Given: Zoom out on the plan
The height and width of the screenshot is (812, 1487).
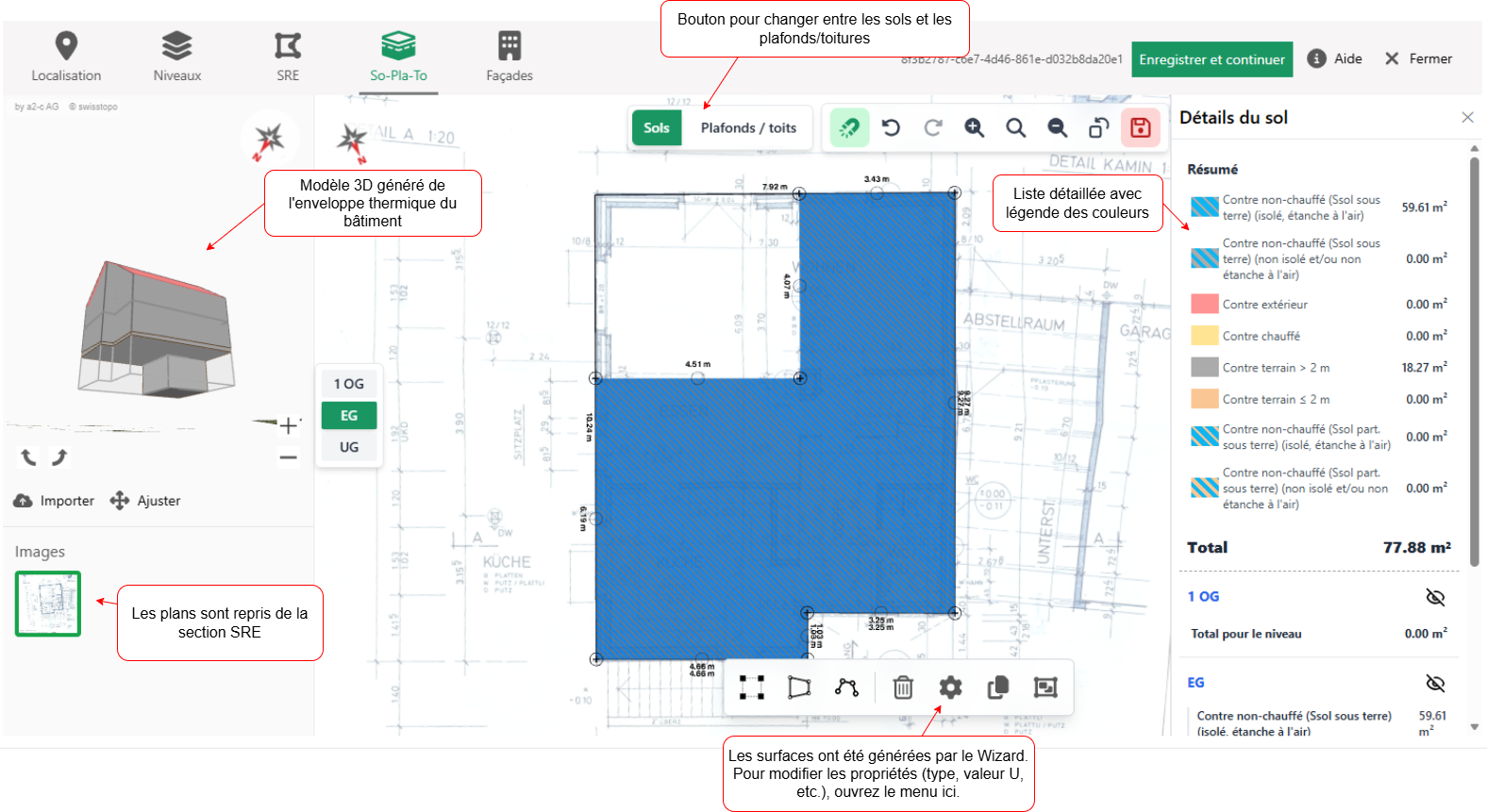Looking at the screenshot, I should coord(1058,127).
